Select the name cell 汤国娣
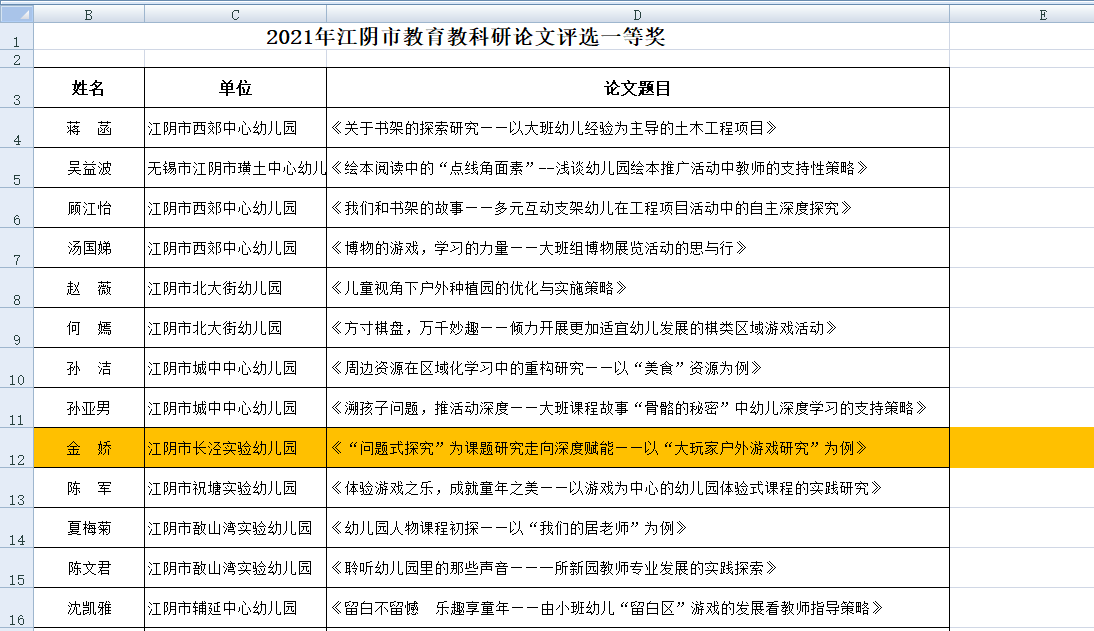The width and height of the screenshot is (1094, 631). 89,248
